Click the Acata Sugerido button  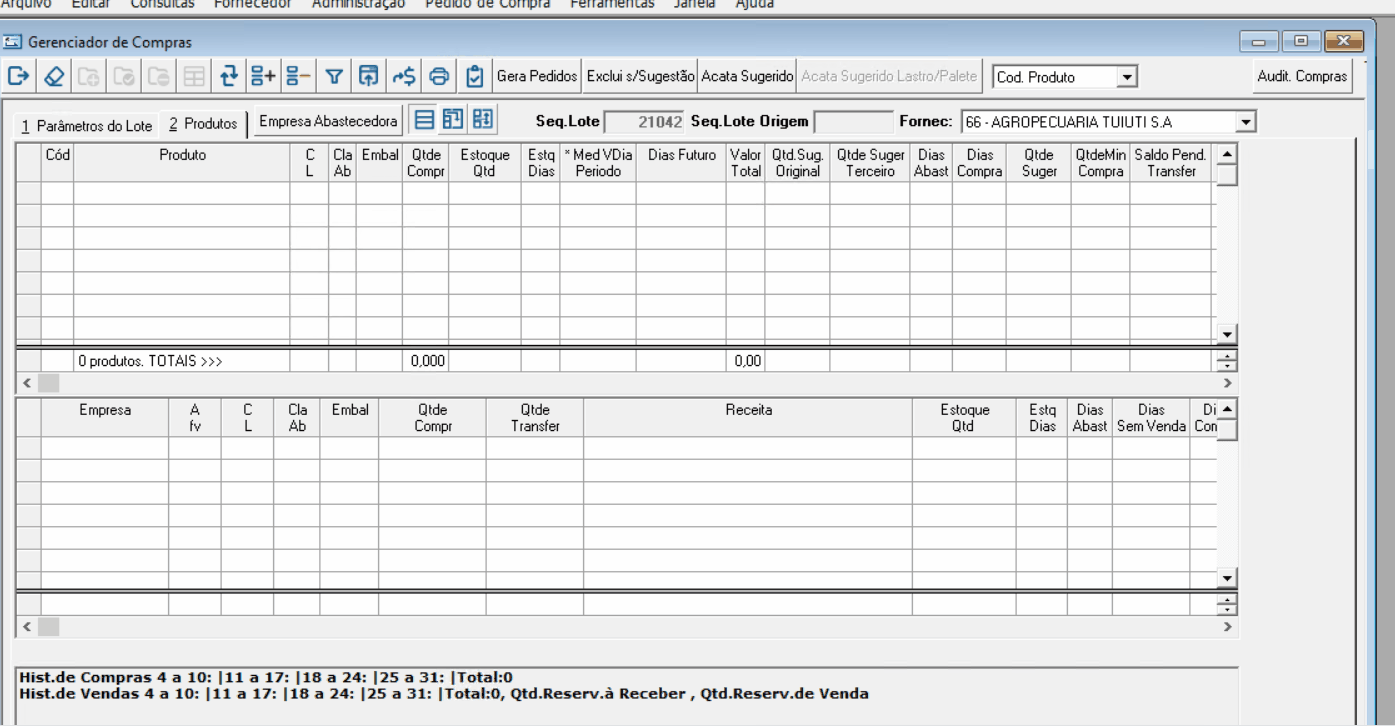(747, 76)
